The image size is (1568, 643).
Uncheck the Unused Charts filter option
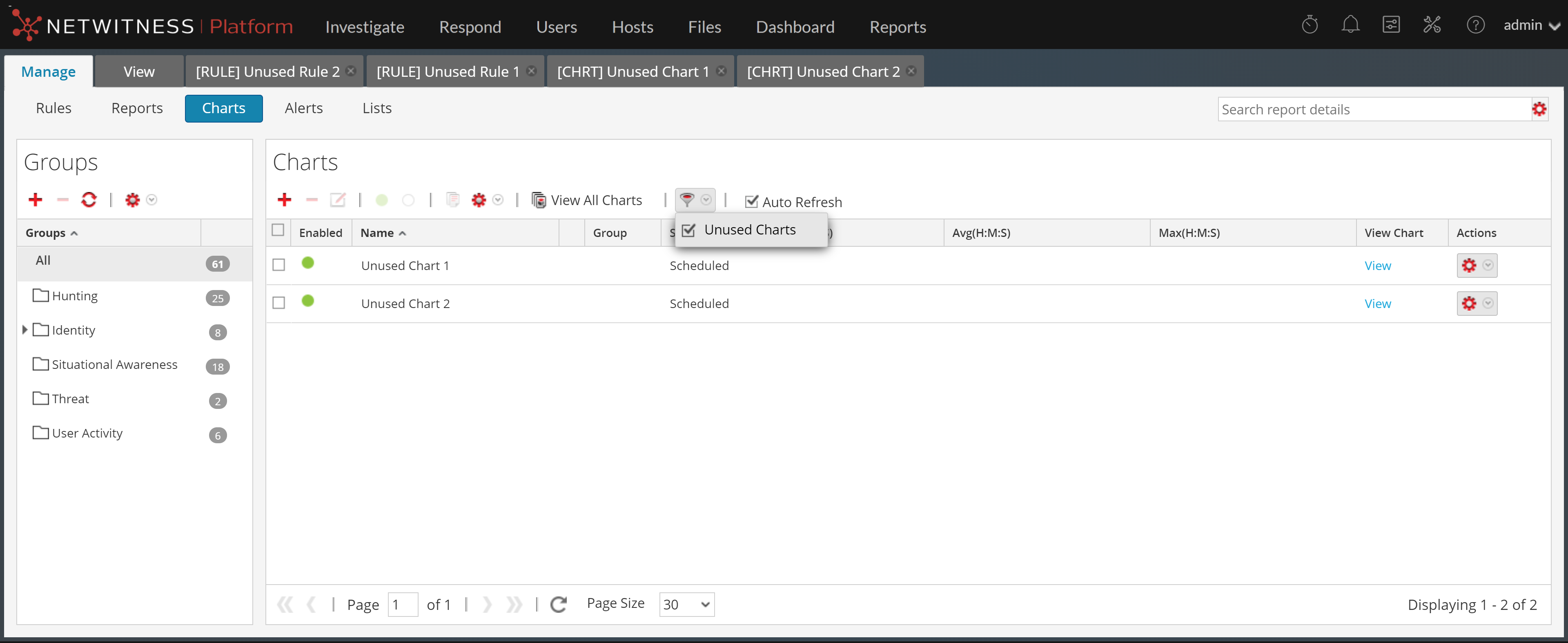point(688,230)
